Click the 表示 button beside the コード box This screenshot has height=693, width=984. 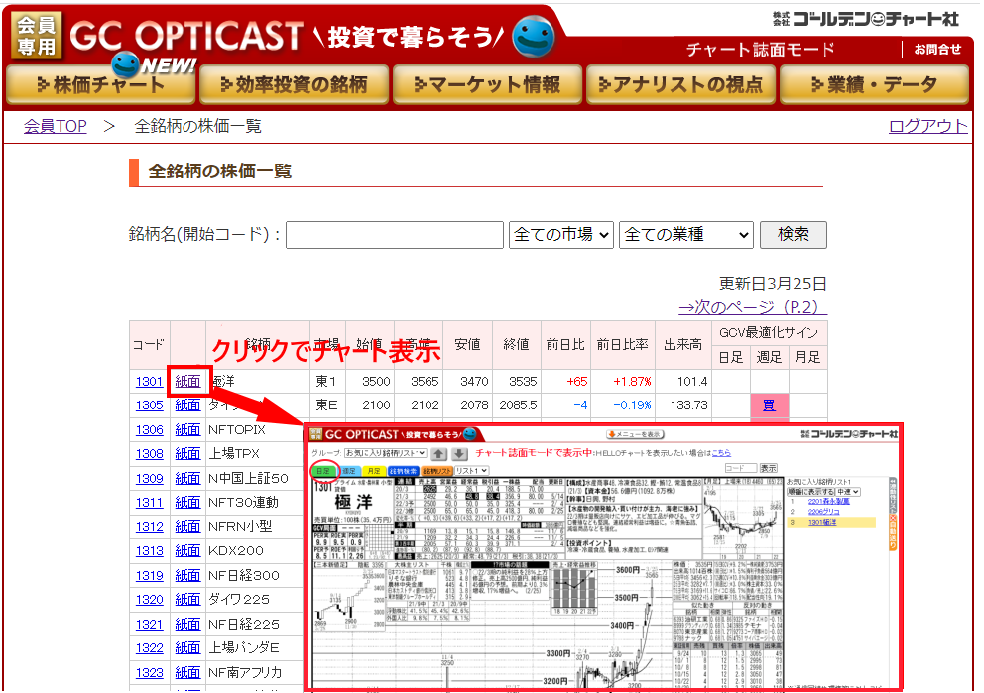(769, 468)
